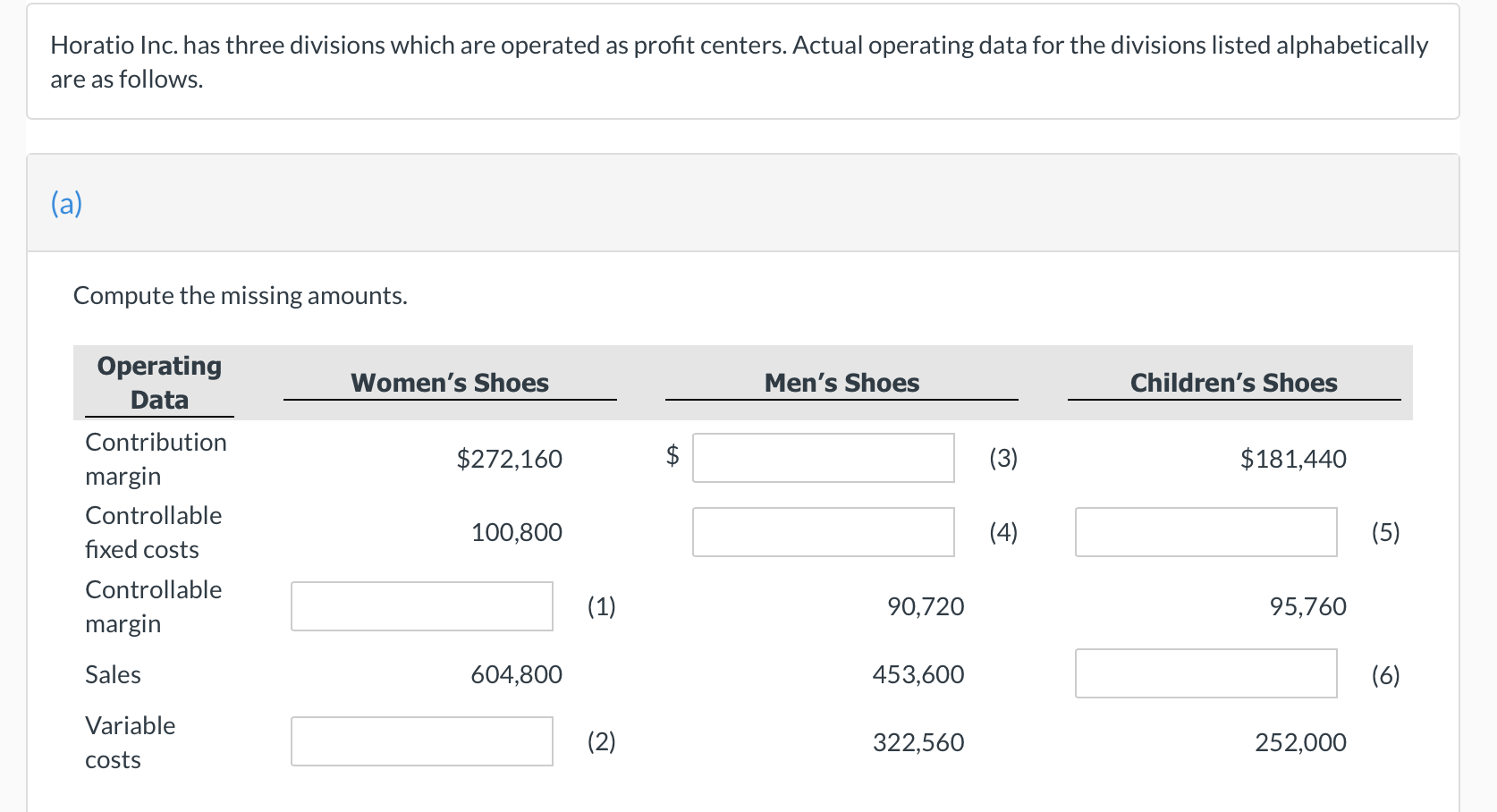The width and height of the screenshot is (1497, 812).
Task: Click the Men's Shoes column header
Action: (842, 383)
